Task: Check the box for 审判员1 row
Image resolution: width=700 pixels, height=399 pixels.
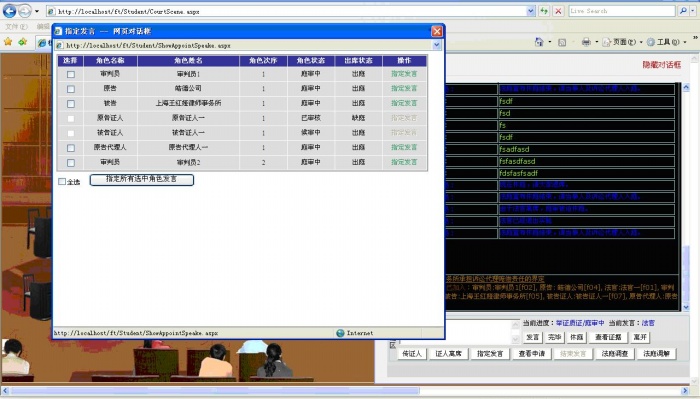Action: 71,75
